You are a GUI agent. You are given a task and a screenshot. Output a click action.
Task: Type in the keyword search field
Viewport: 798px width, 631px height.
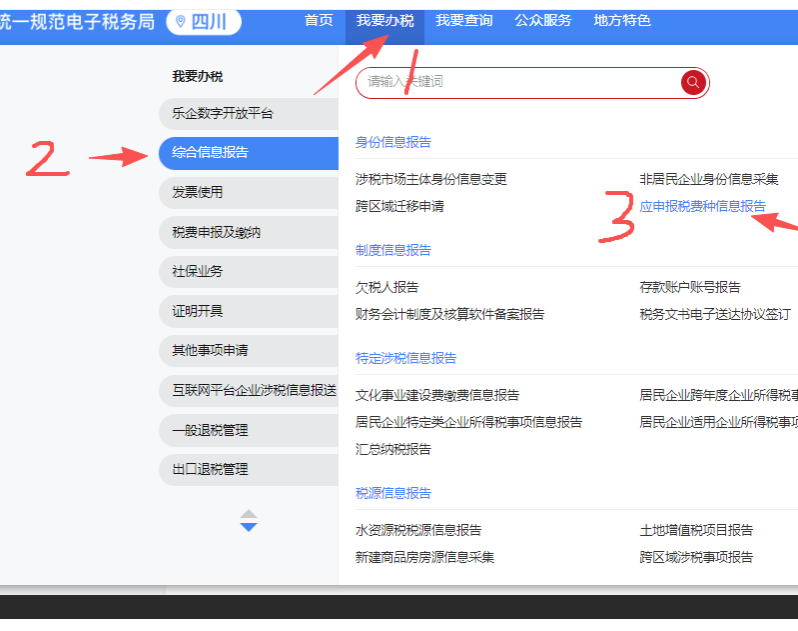[x=515, y=82]
